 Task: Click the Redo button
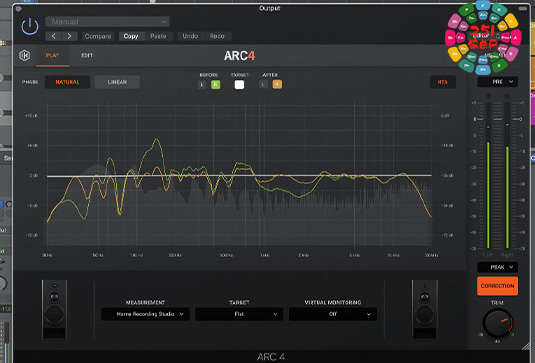tap(217, 36)
